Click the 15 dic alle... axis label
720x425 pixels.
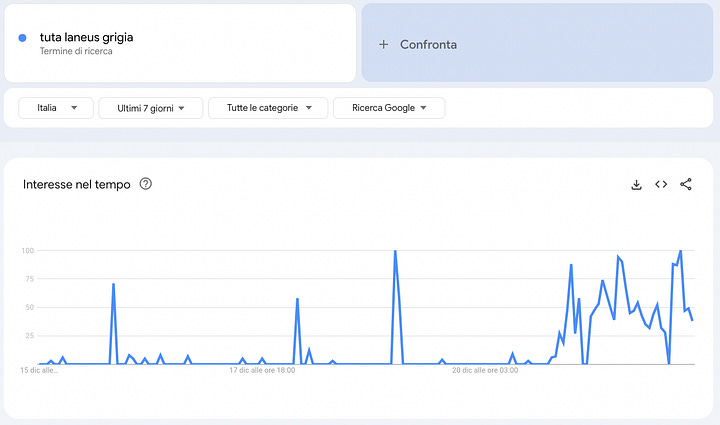coord(39,370)
